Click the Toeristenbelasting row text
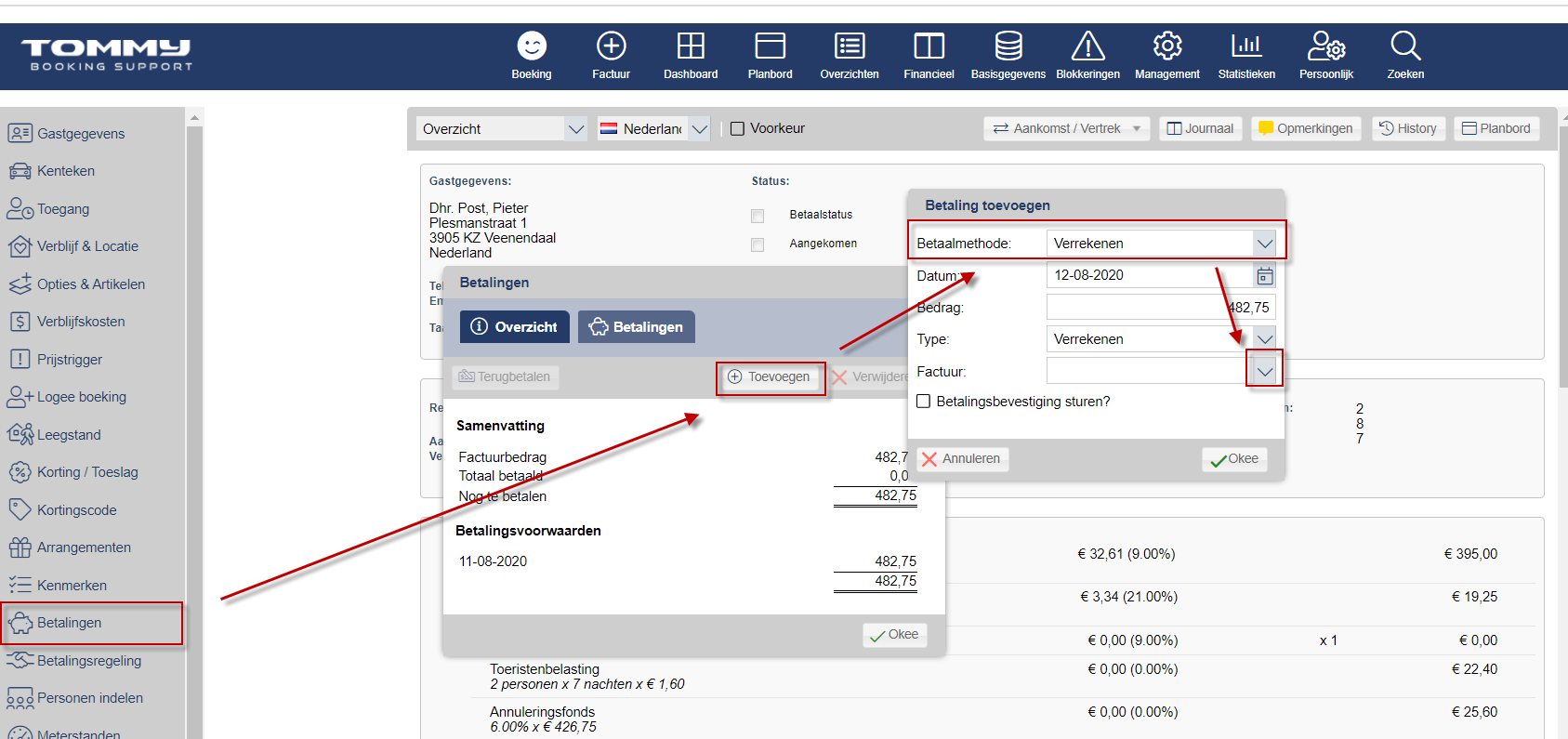Screen dimensions: 1568x739 click(x=545, y=669)
